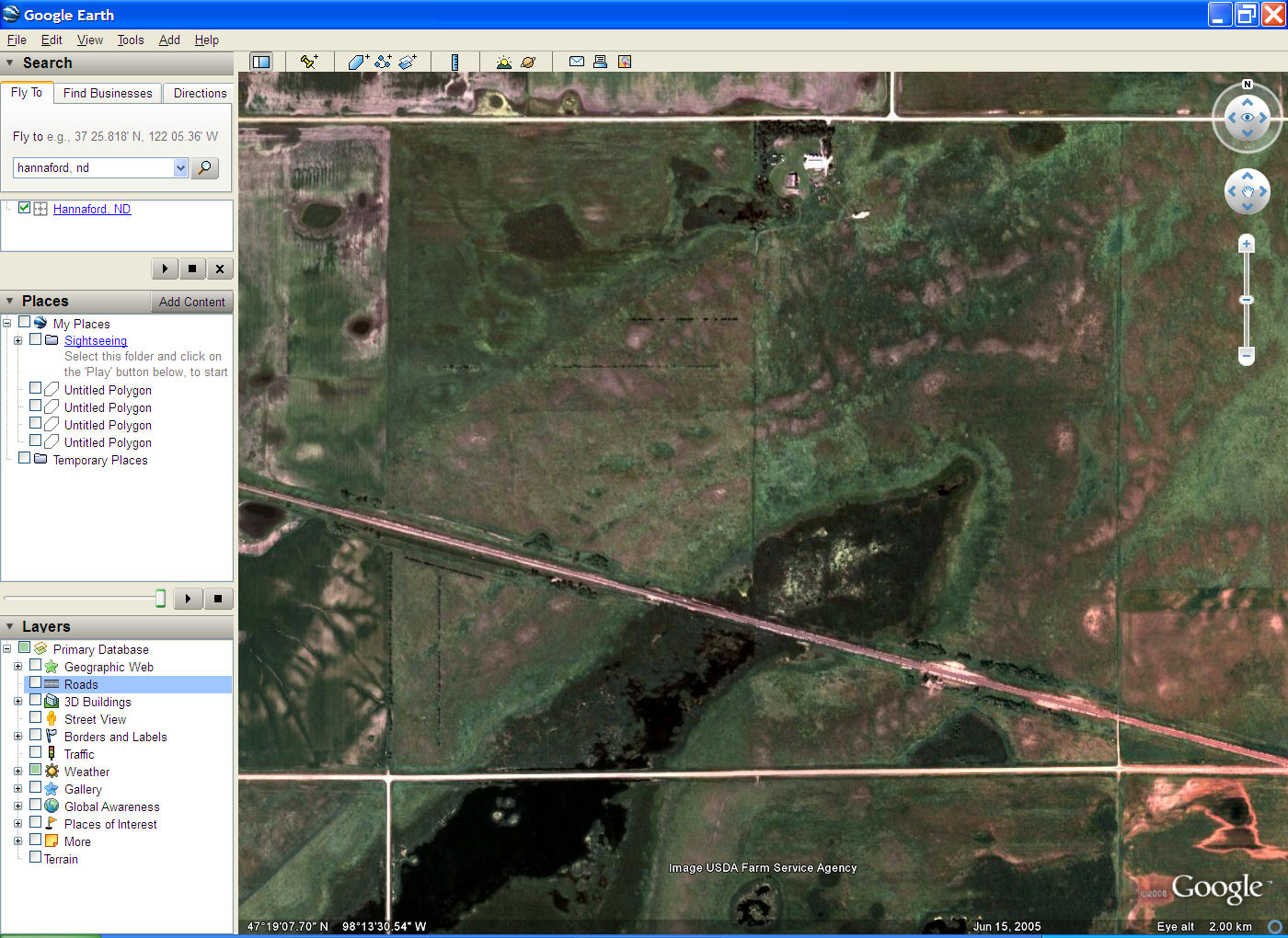Play the search results tour
This screenshot has width=1288, height=938.
tap(165, 269)
